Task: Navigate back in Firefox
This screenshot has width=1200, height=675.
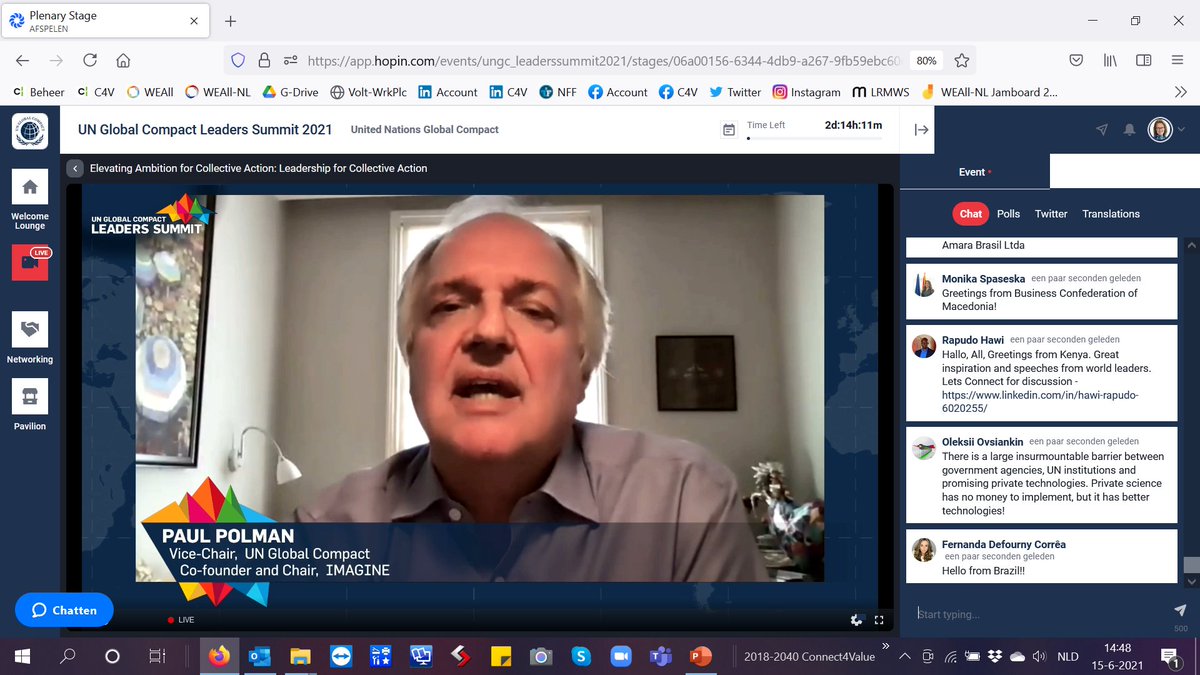Action: 22,60
